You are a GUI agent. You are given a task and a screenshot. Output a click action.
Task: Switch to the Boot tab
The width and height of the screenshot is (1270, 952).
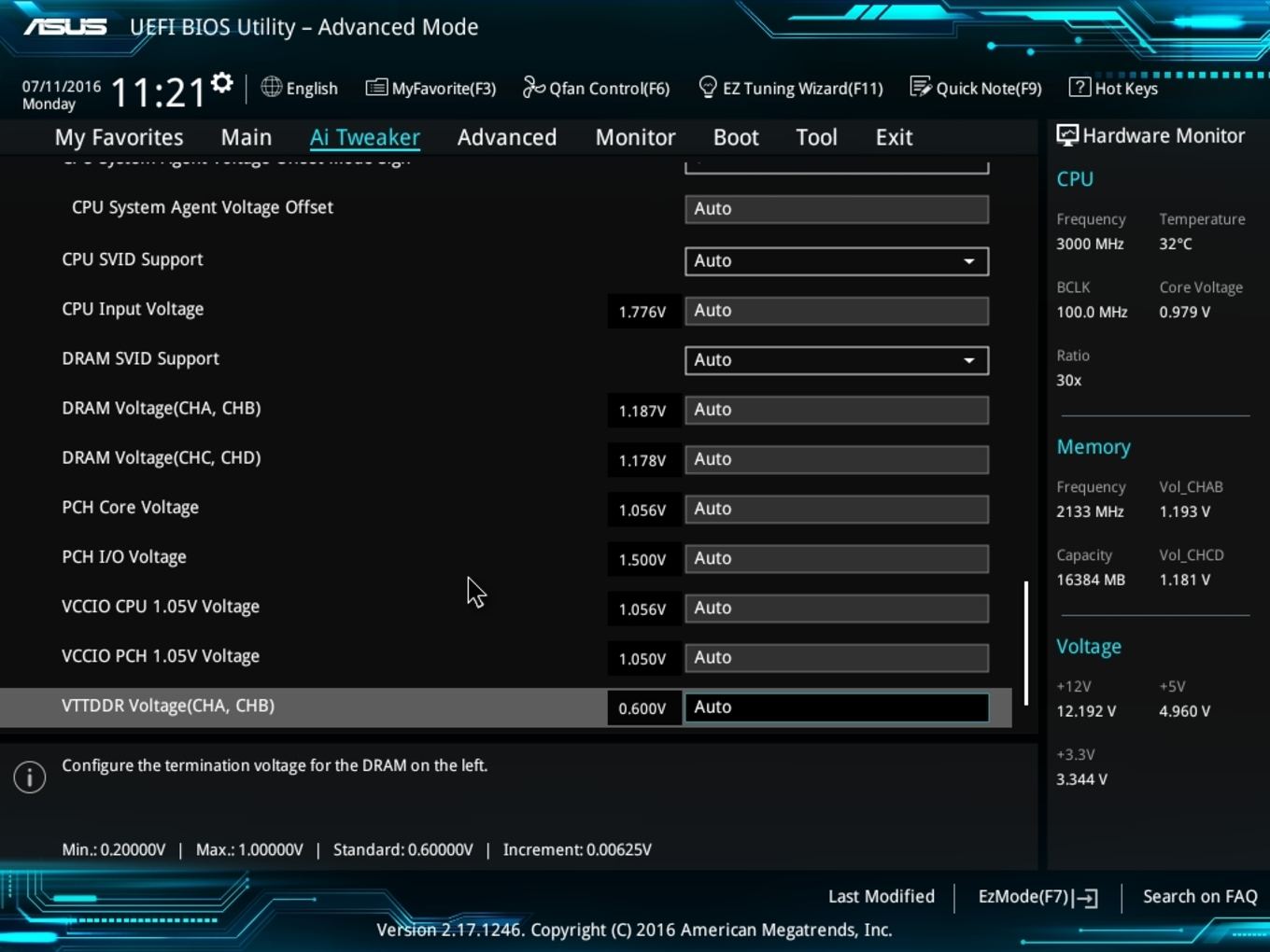click(736, 137)
